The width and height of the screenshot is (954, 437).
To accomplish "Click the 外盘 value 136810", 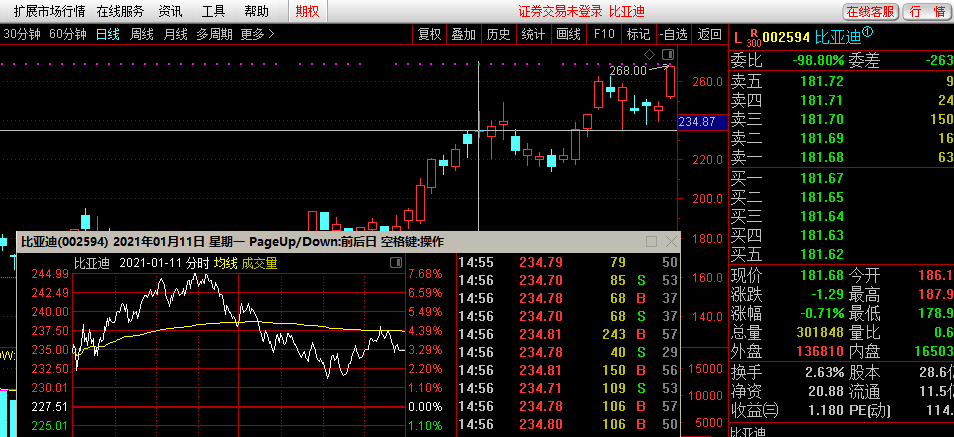I will point(818,351).
